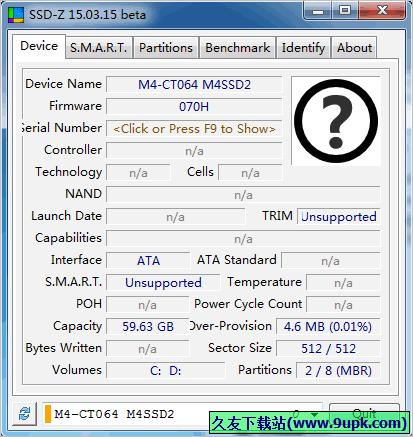Click the Technology n/a field
The width and height of the screenshot is (413, 437).
click(138, 173)
